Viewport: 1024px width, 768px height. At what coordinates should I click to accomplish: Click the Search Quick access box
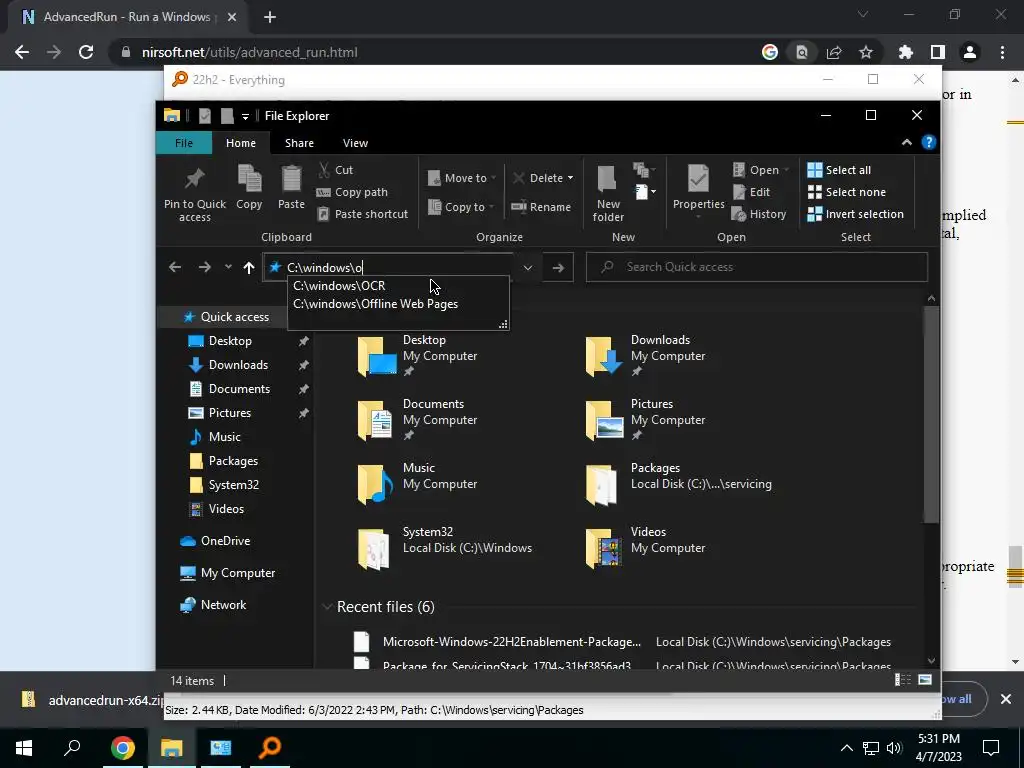click(x=757, y=267)
